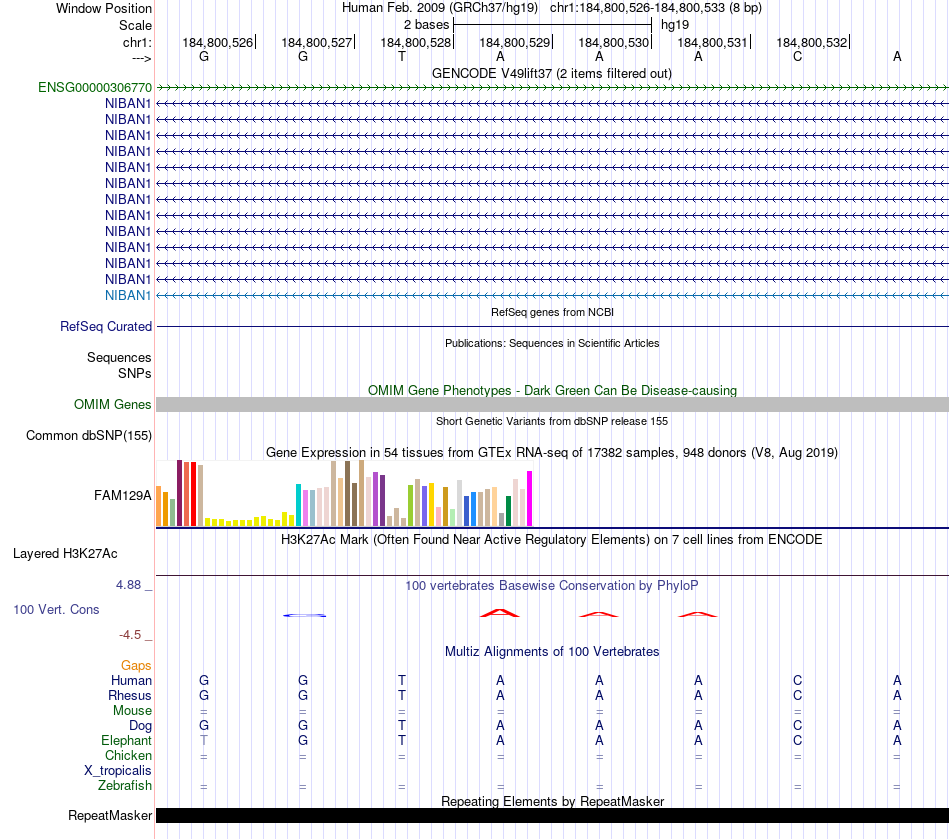Click OMIM Gene Phenotypes track title
Screen dimensions: 950x839
(x=552, y=390)
